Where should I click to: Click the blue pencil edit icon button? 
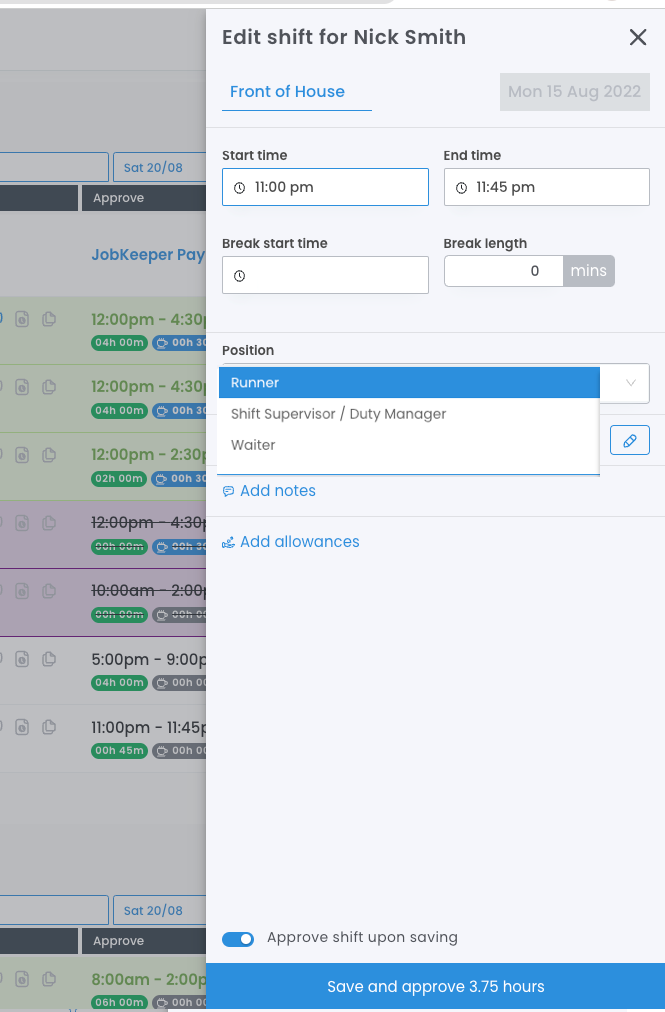(x=629, y=440)
